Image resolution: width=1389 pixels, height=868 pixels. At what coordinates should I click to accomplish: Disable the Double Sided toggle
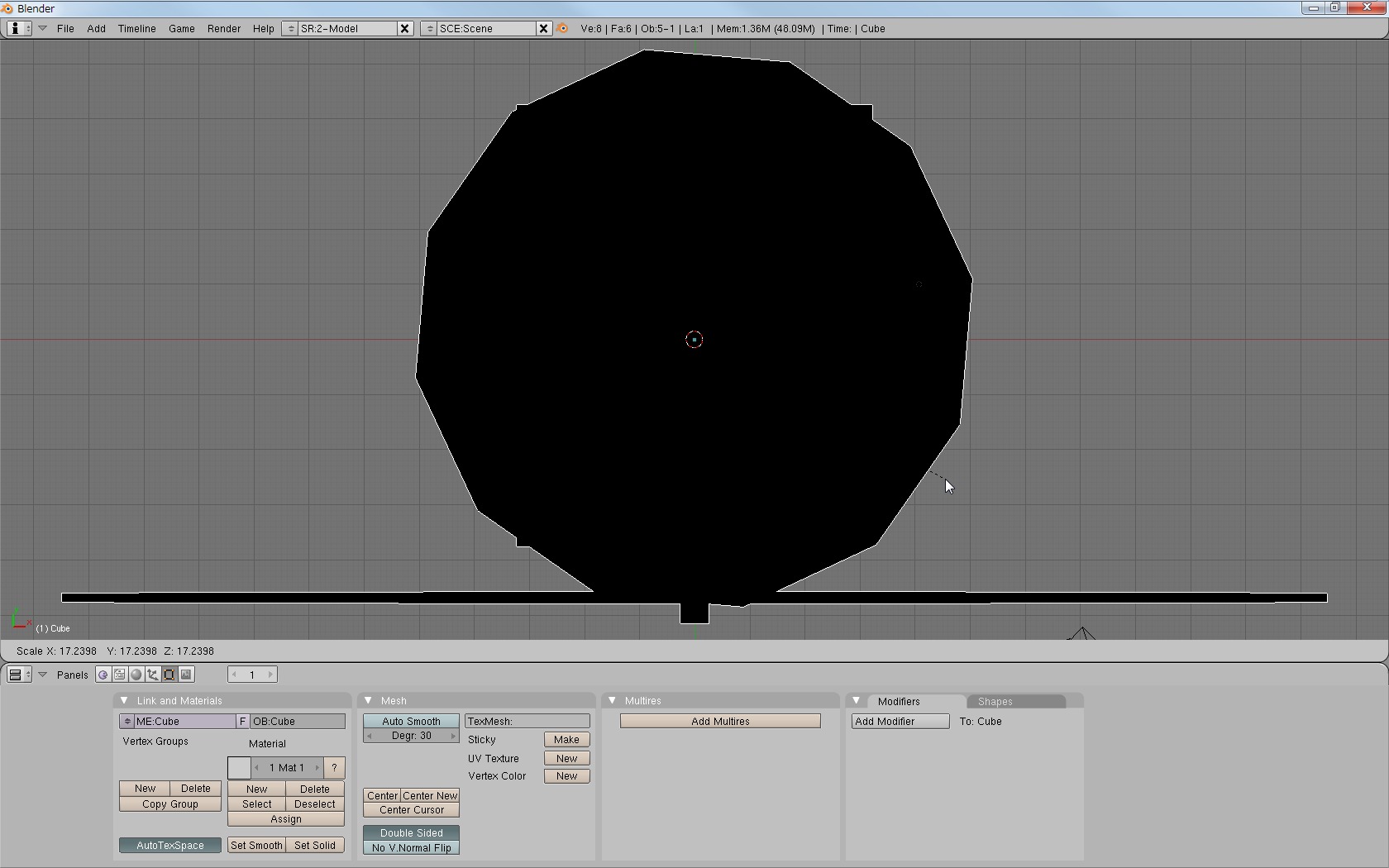coord(411,832)
